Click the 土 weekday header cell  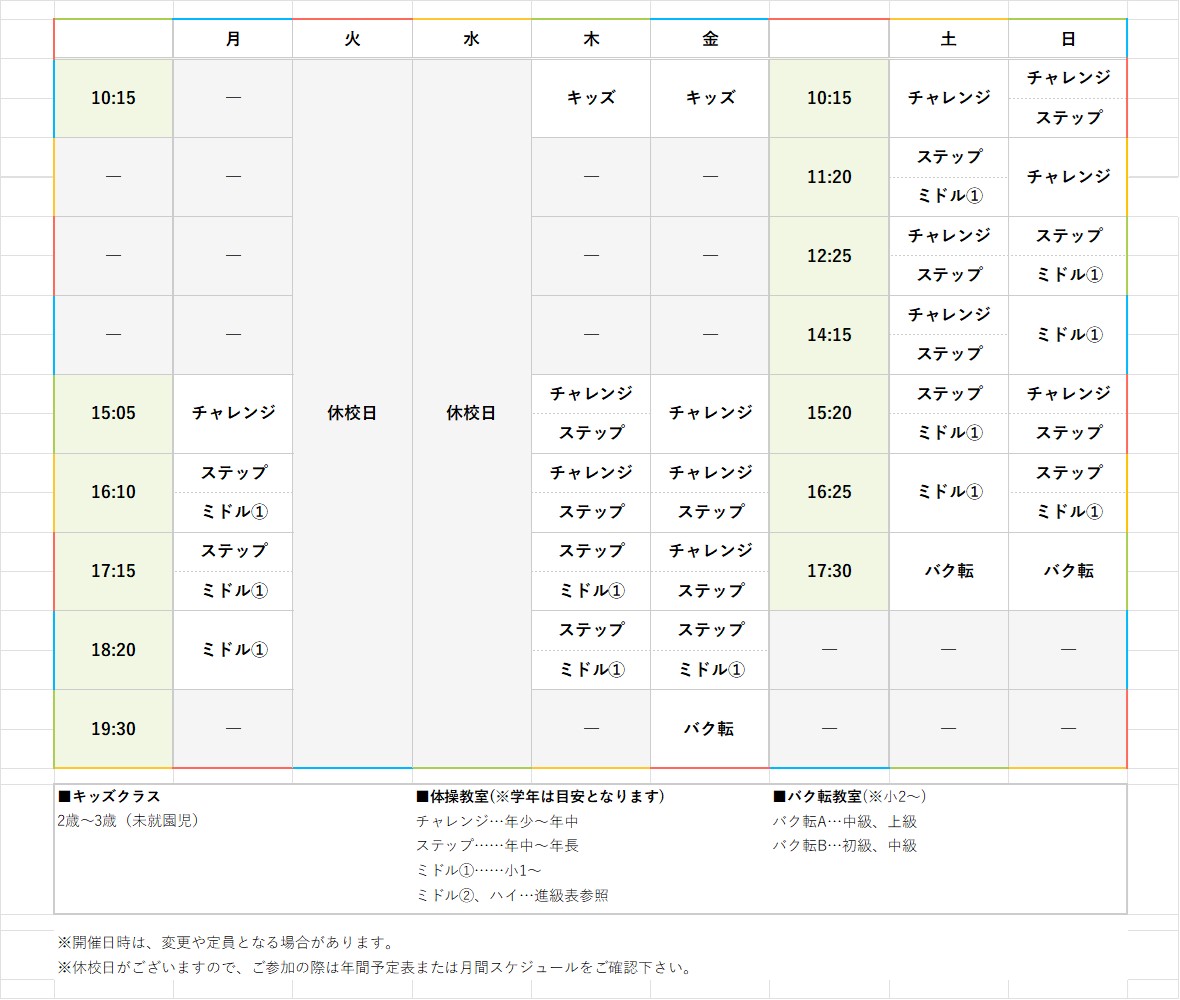948,39
